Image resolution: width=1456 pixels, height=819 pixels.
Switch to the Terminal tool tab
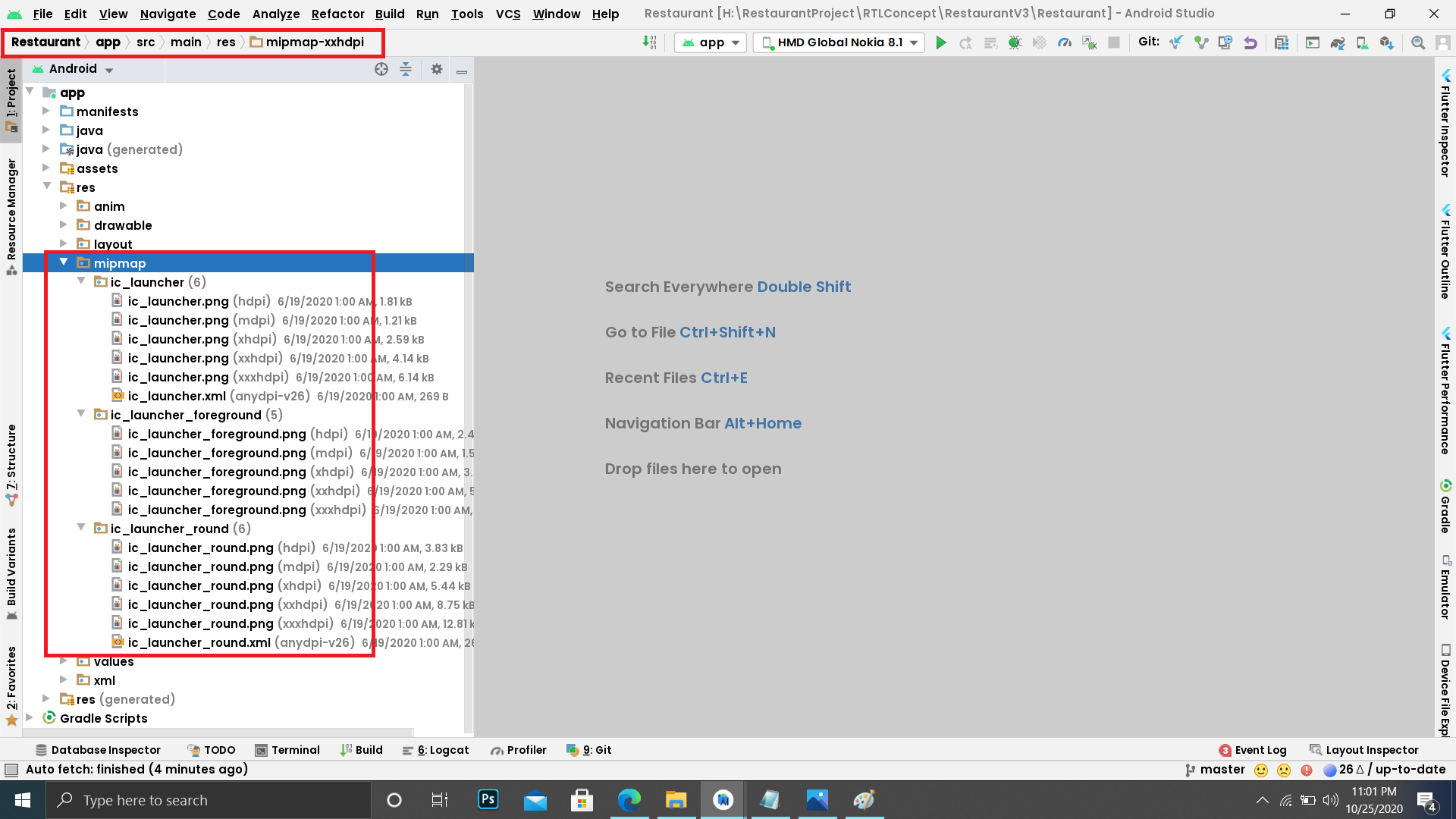[x=287, y=750]
